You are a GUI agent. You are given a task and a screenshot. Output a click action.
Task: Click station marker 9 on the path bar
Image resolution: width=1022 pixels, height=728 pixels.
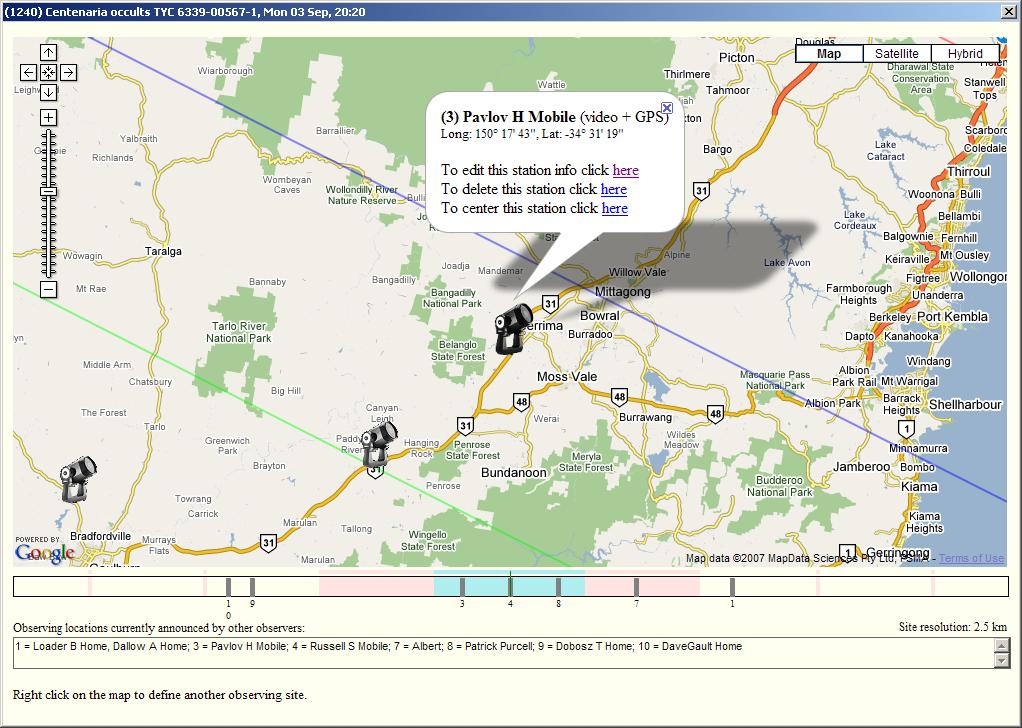[252, 587]
